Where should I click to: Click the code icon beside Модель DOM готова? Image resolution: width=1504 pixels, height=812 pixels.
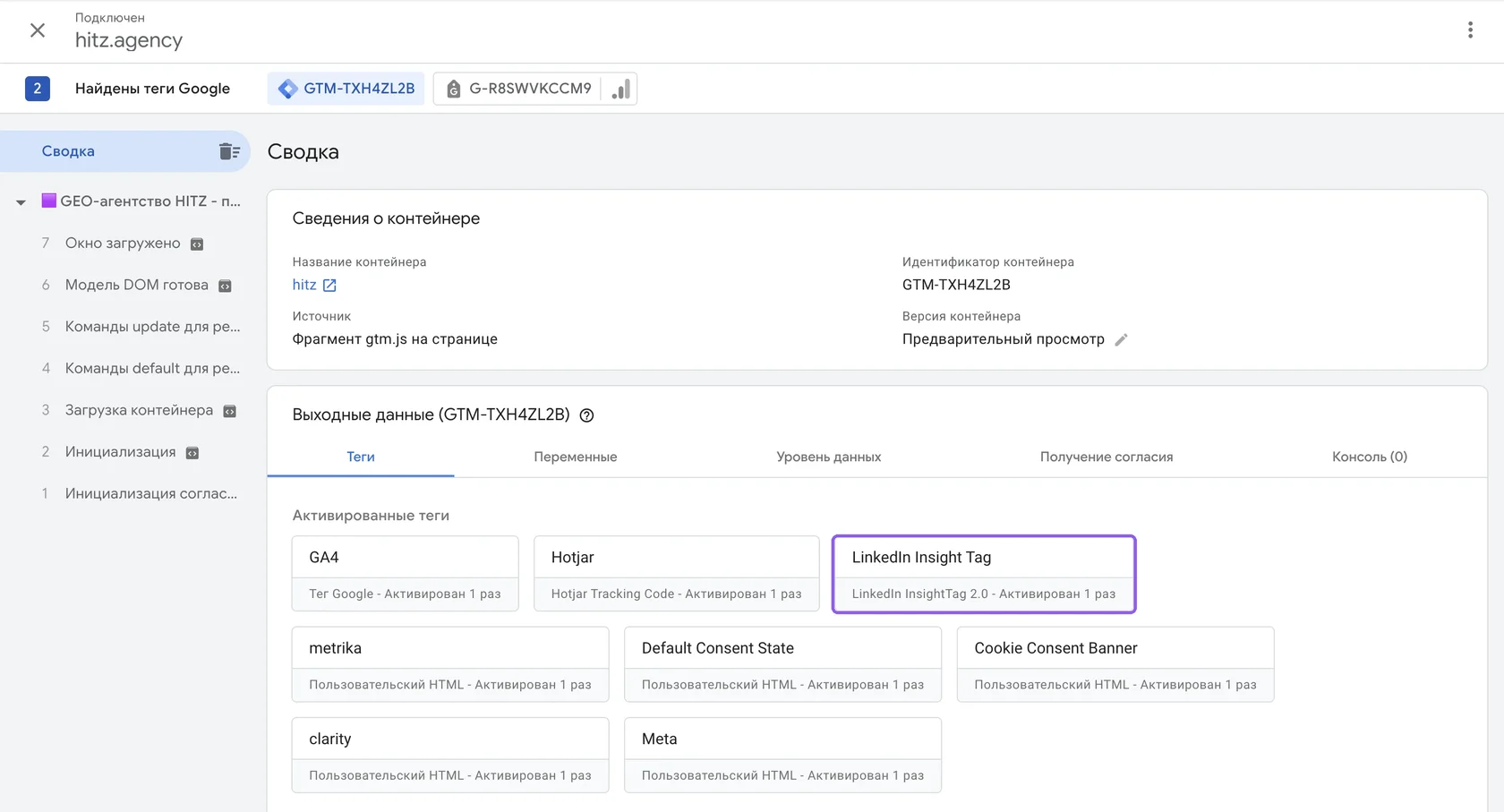[x=225, y=286]
